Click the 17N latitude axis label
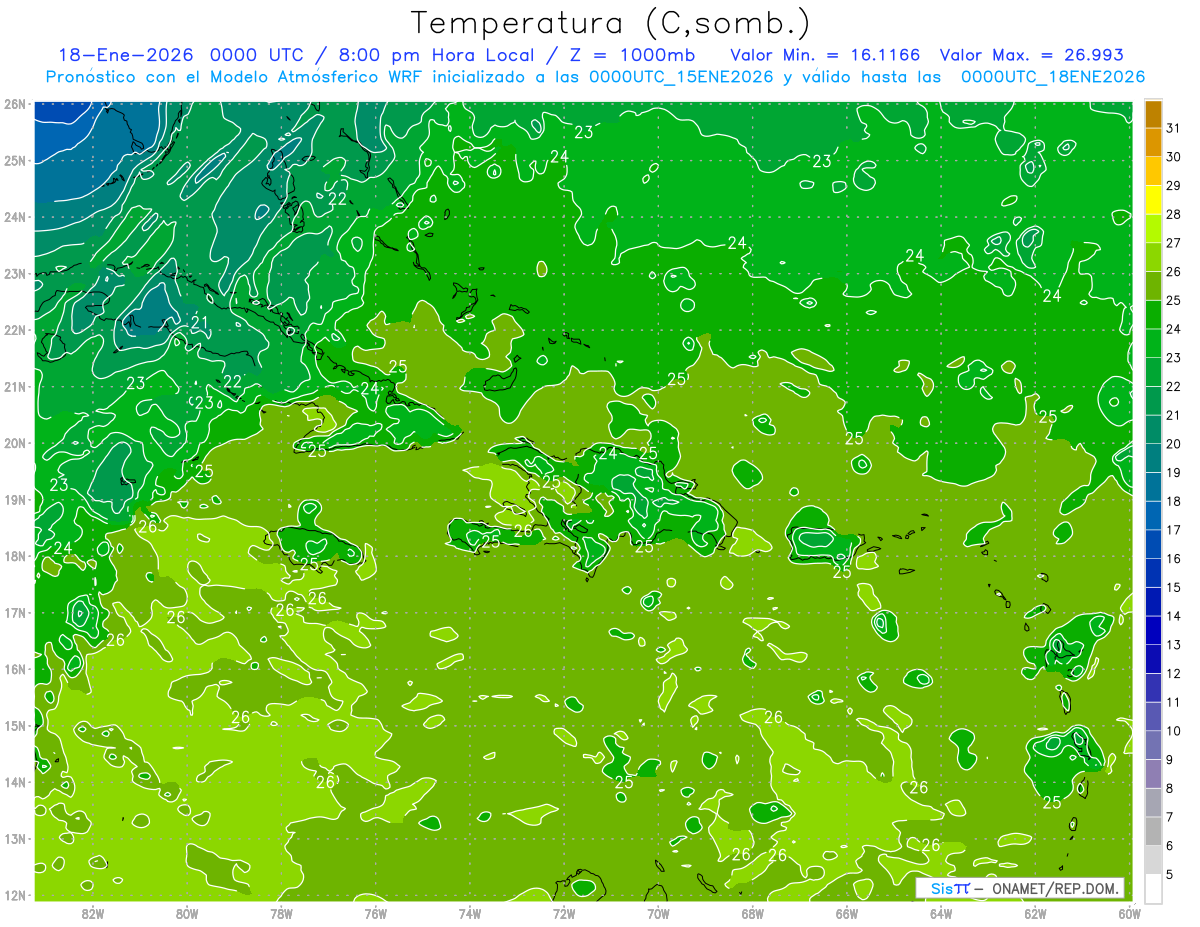The image size is (1200, 927). (14, 613)
